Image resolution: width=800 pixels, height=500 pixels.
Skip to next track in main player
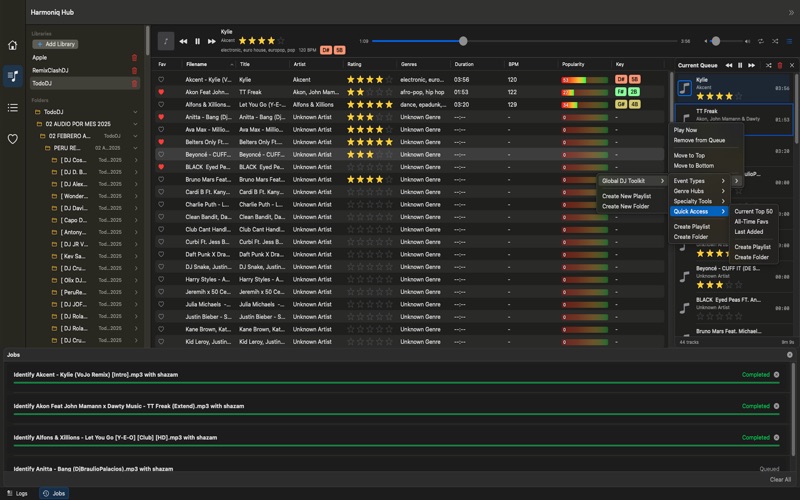point(211,41)
